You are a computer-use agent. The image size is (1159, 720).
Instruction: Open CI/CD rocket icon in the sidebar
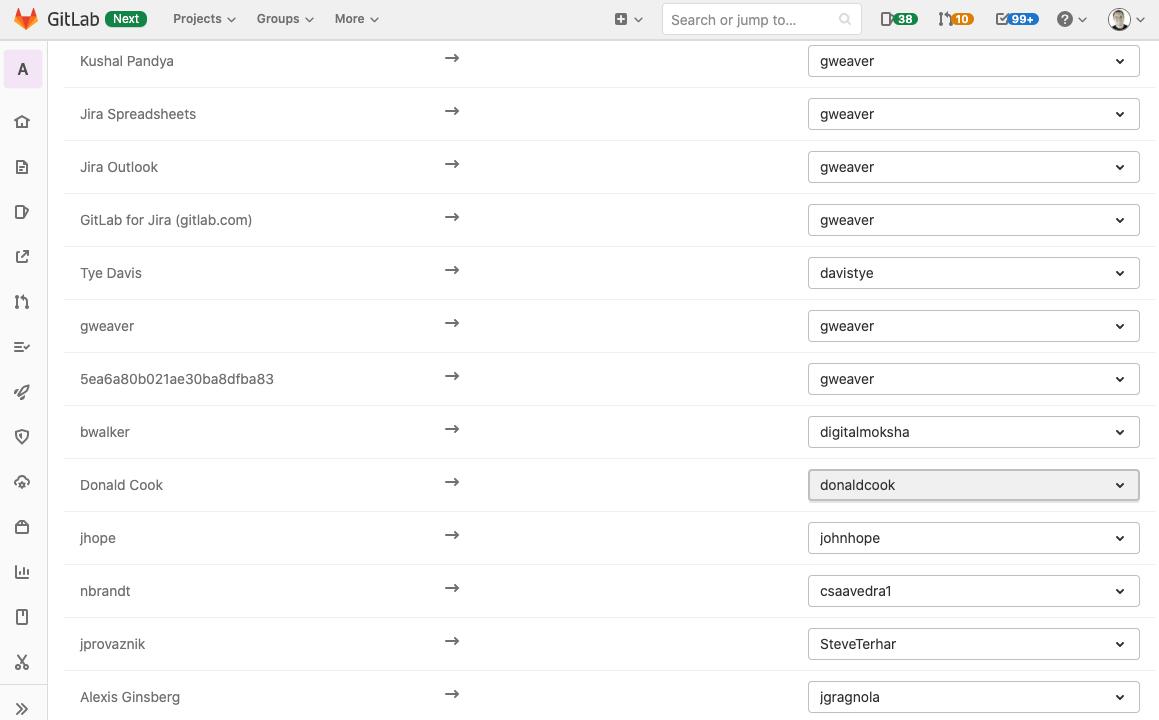[22, 392]
